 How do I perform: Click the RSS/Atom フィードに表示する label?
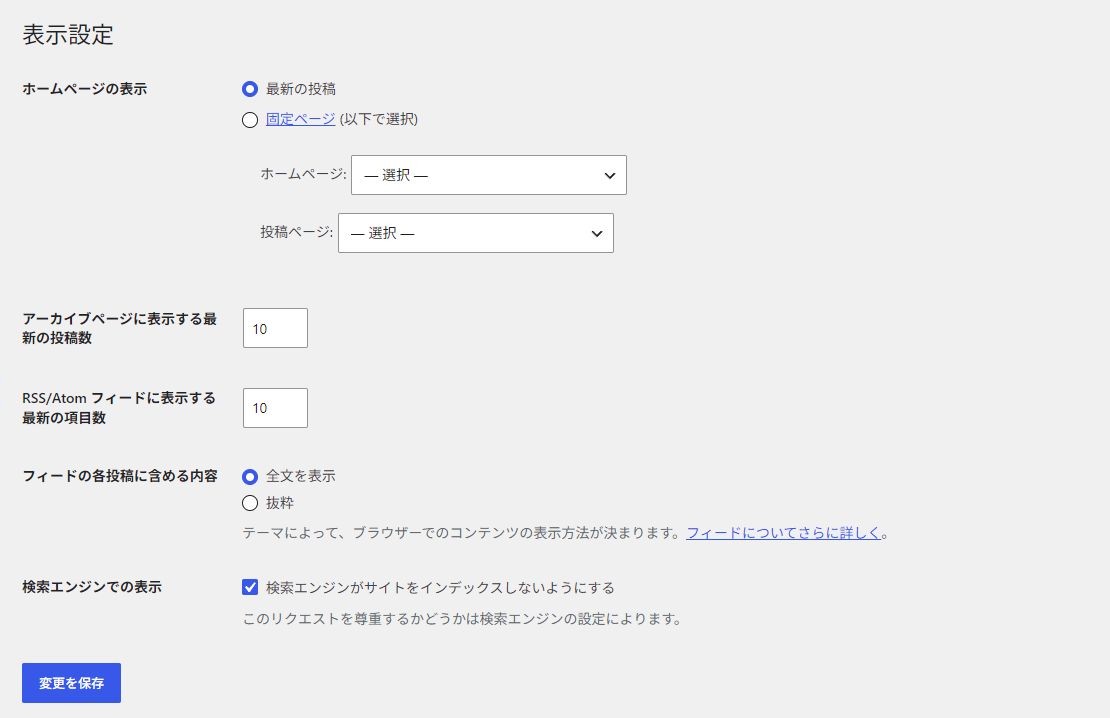[119, 408]
